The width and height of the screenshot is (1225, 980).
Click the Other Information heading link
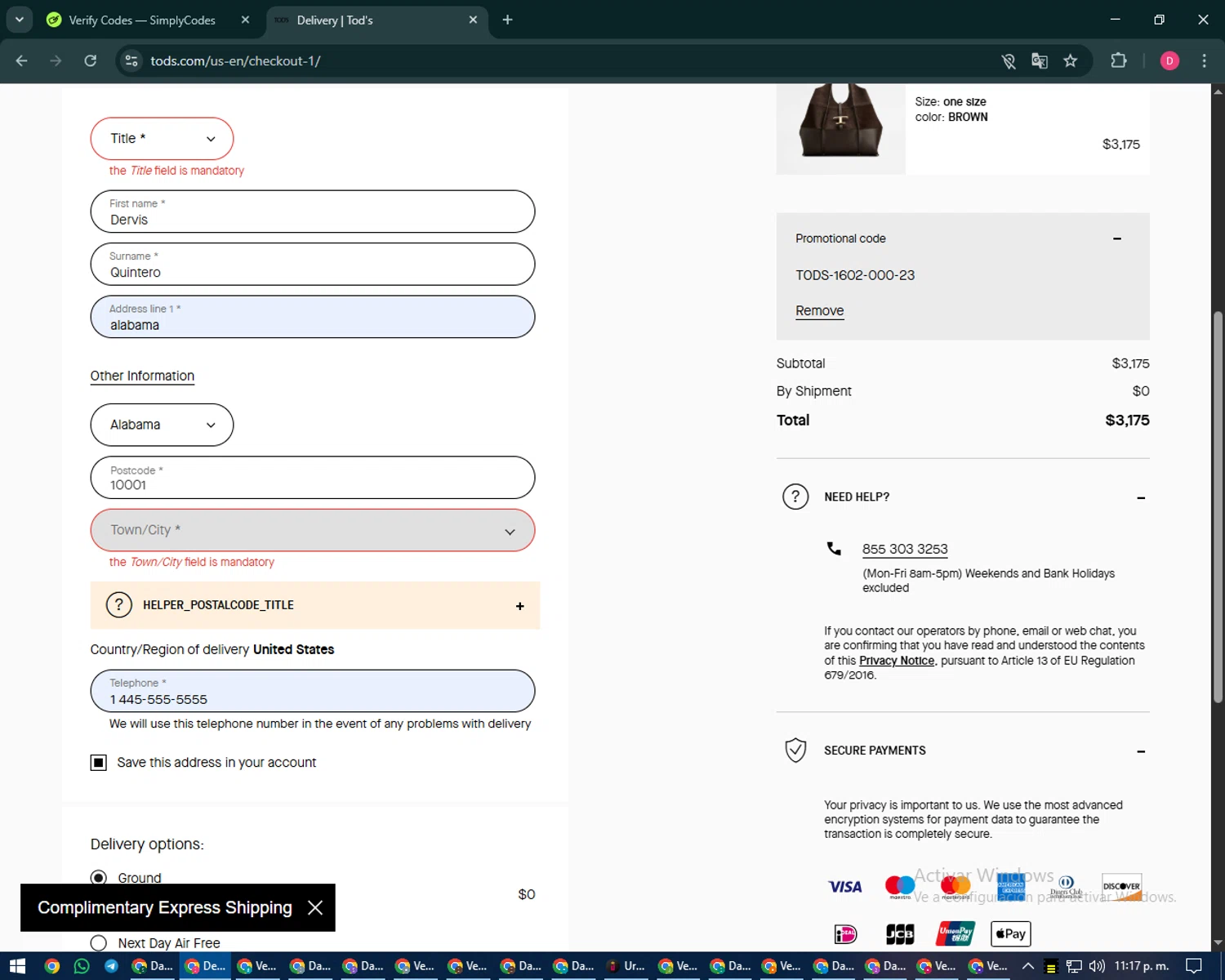click(142, 376)
